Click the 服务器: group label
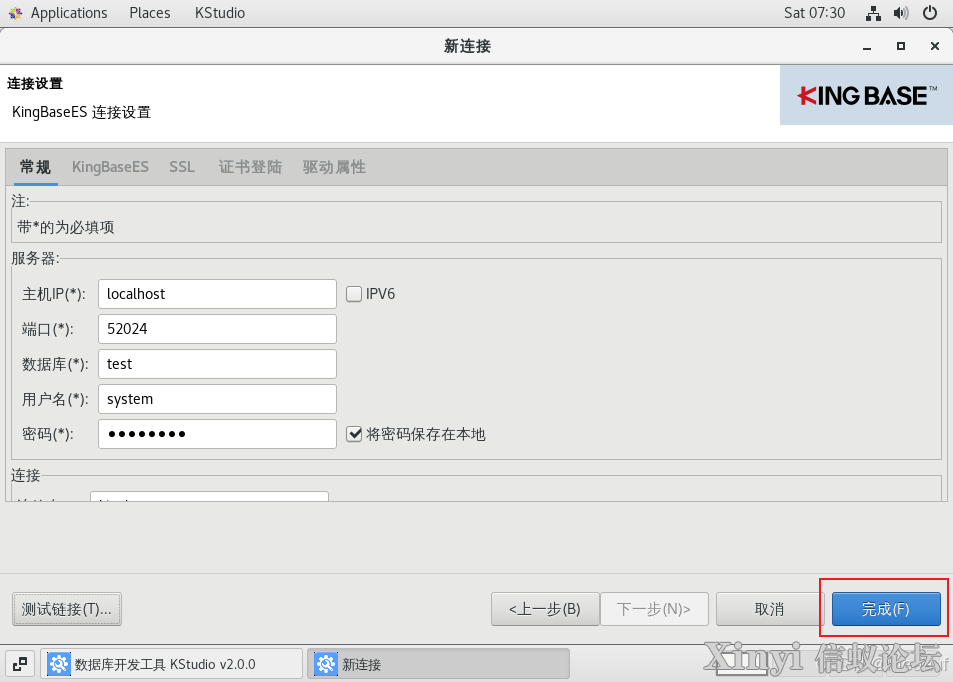Image resolution: width=953 pixels, height=682 pixels. click(x=35, y=258)
